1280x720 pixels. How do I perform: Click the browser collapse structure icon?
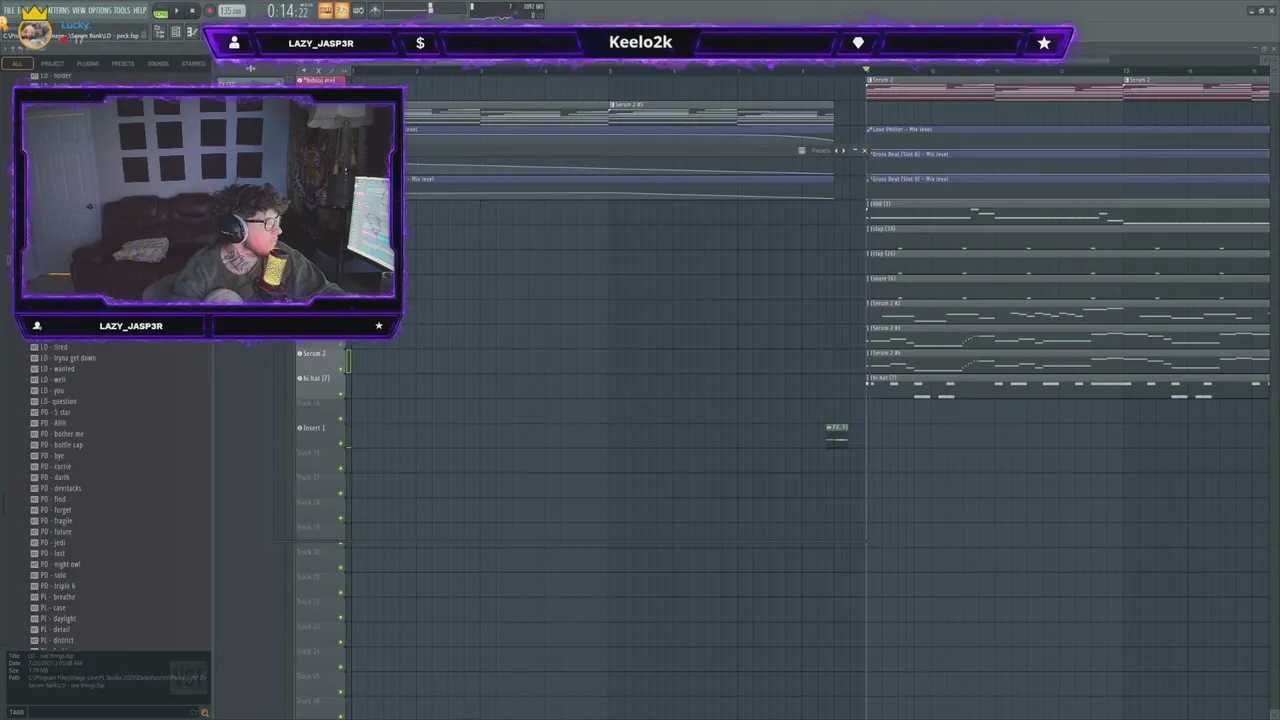click(x=192, y=32)
